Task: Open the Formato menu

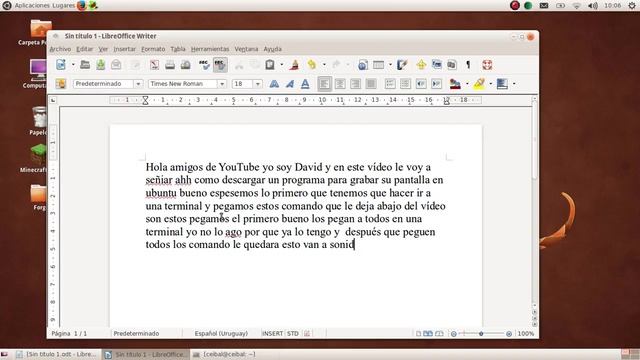Action: tap(153, 49)
